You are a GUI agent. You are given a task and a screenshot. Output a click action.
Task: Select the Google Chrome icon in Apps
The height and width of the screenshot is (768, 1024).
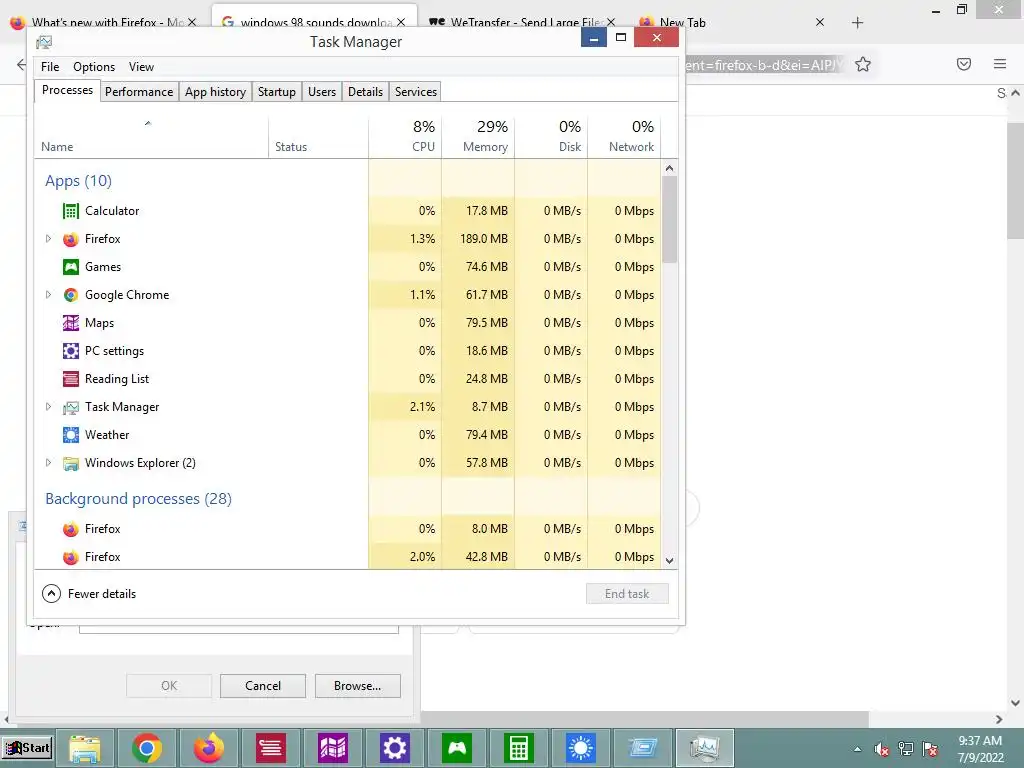tap(71, 295)
